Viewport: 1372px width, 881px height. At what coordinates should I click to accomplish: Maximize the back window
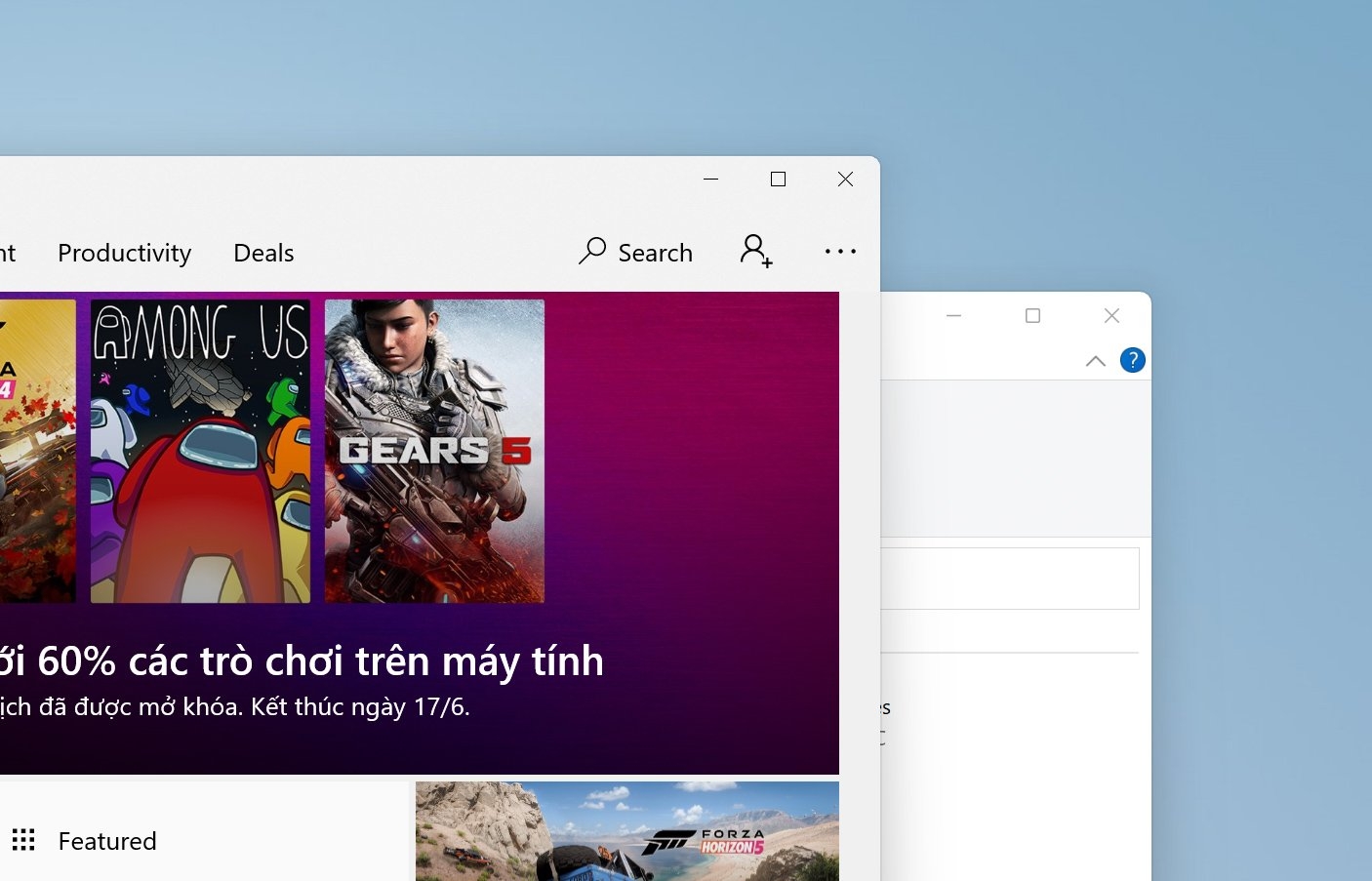coord(1032,315)
